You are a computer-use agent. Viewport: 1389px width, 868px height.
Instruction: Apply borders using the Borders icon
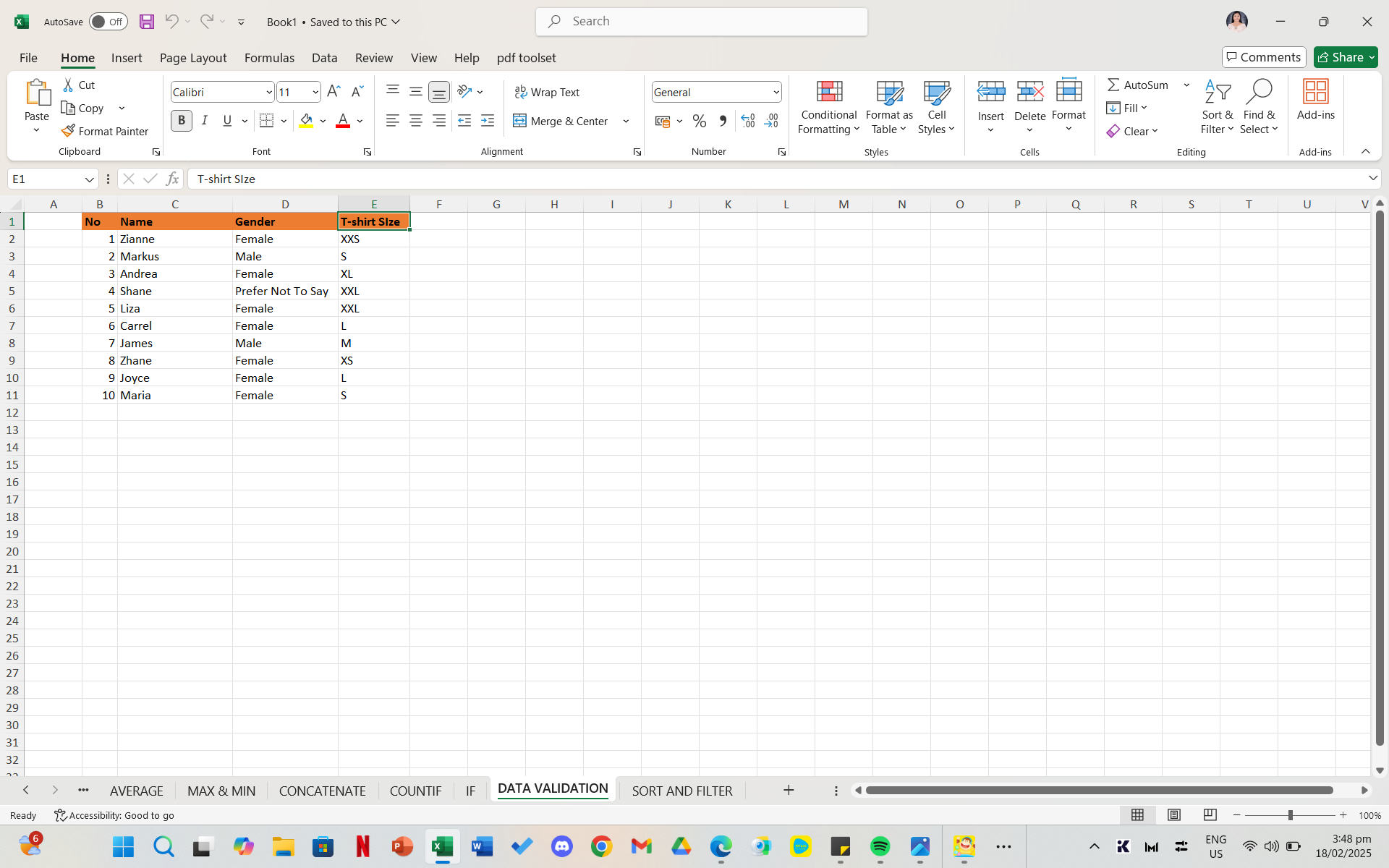(266, 121)
